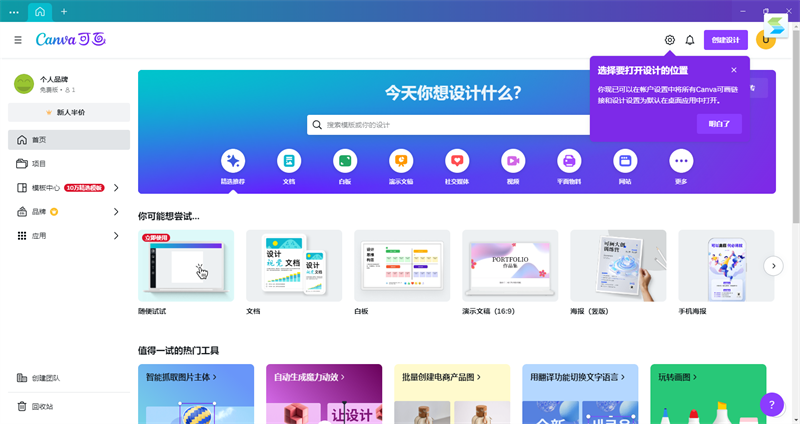Select the 社交媒体 category icon

point(457,161)
